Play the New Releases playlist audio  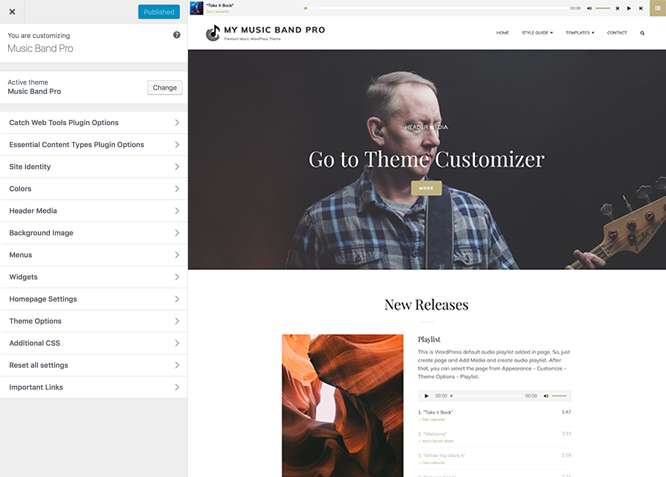point(426,395)
